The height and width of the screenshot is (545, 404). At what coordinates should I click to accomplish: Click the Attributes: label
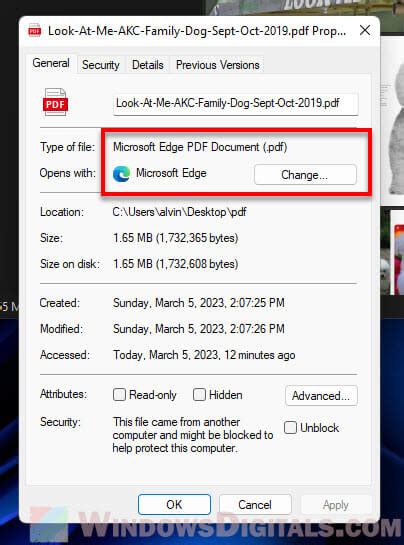click(63, 394)
